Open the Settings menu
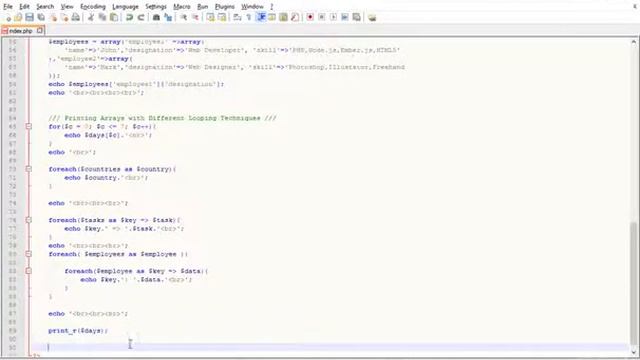This screenshot has width=640, height=360. (x=156, y=7)
